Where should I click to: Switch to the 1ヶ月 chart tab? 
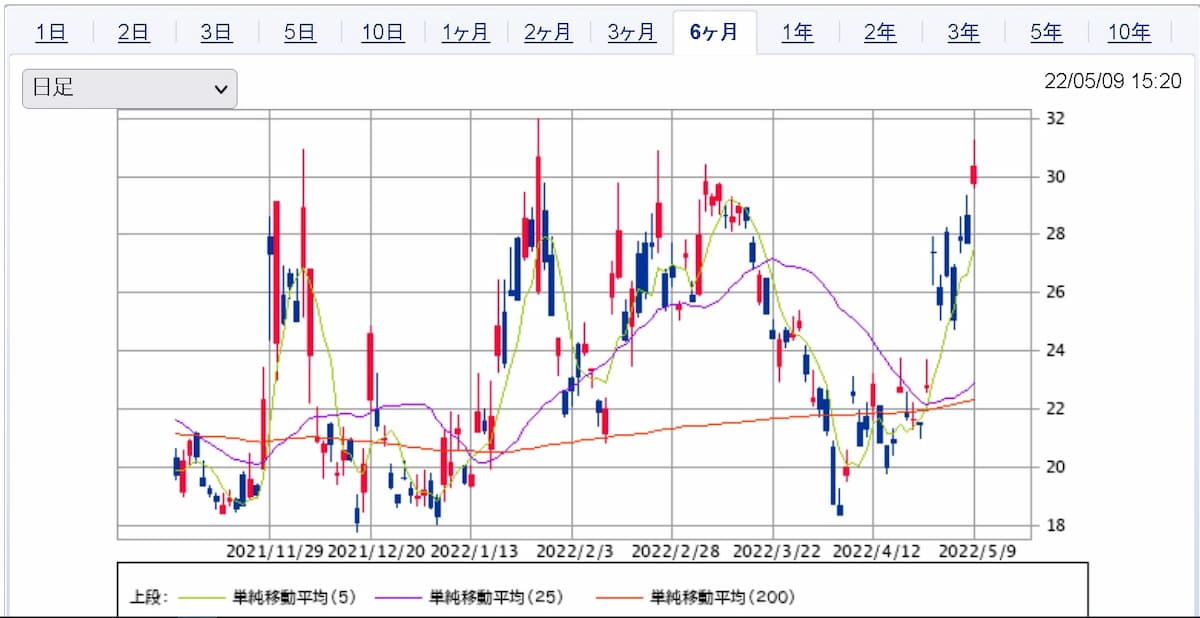(465, 32)
